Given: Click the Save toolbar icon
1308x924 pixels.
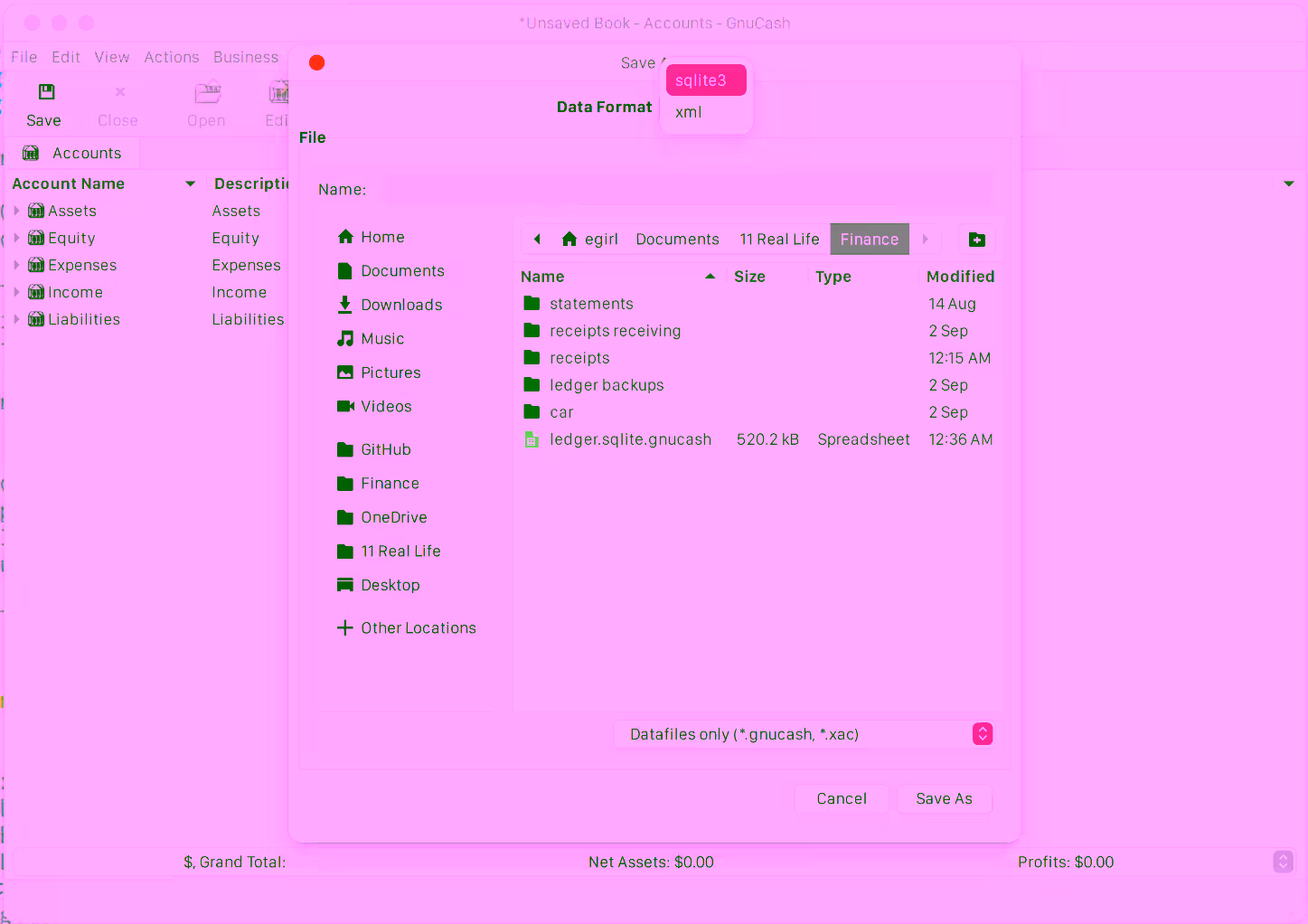Looking at the screenshot, I should click(x=45, y=93).
